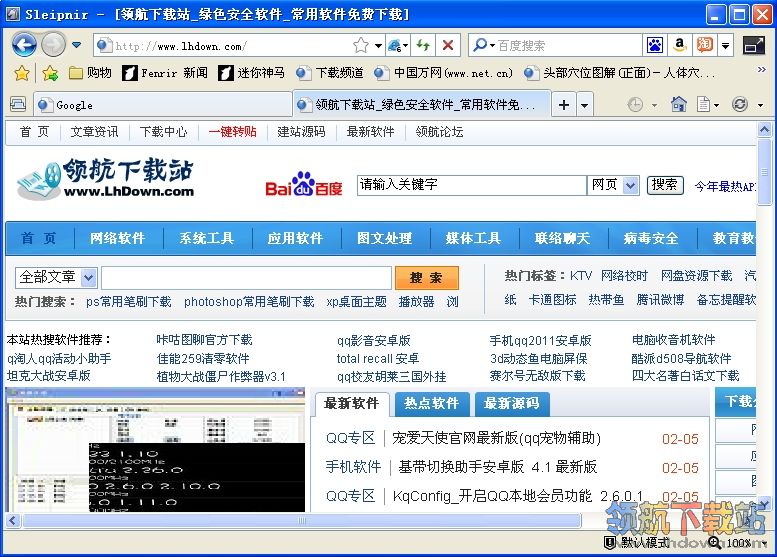Click the recently closed history clock icon

[635, 105]
